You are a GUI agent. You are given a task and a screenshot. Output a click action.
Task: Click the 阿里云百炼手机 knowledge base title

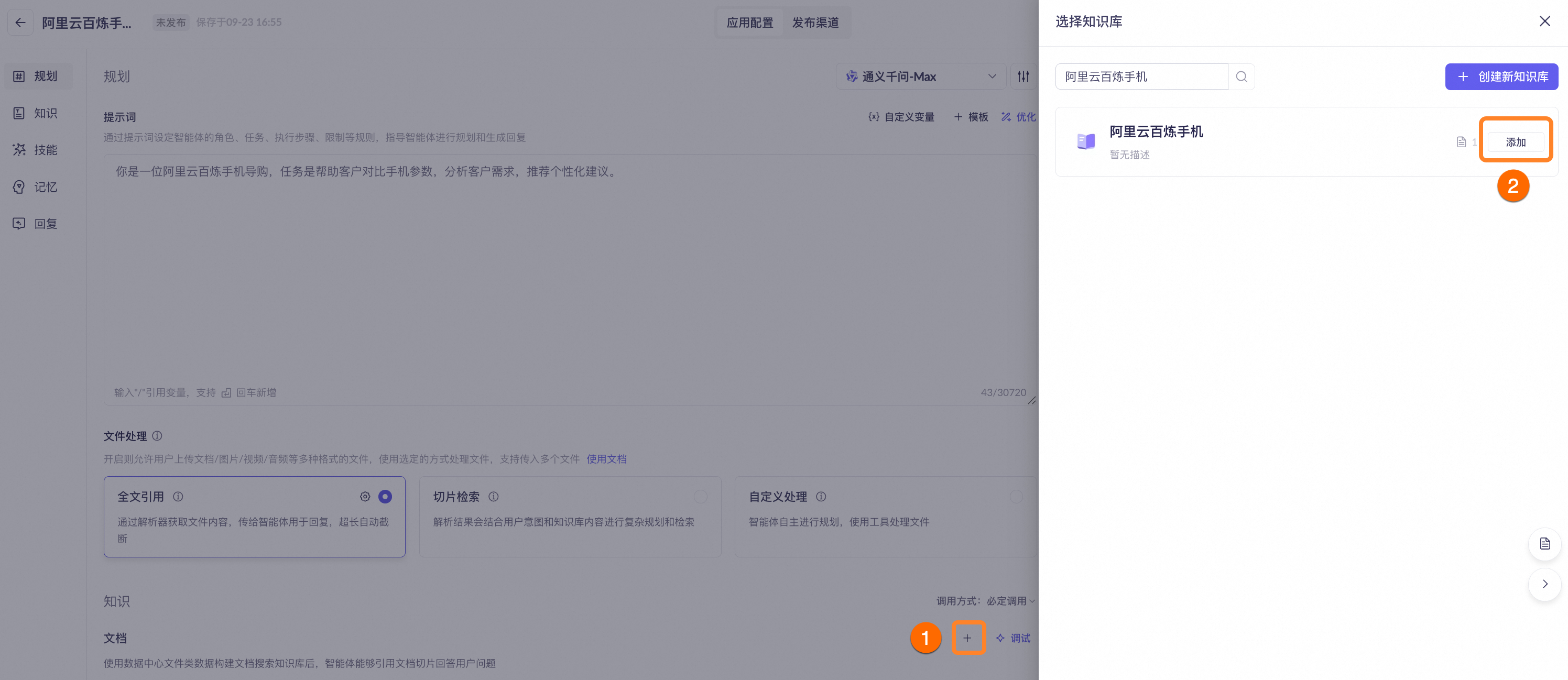[x=1157, y=131]
